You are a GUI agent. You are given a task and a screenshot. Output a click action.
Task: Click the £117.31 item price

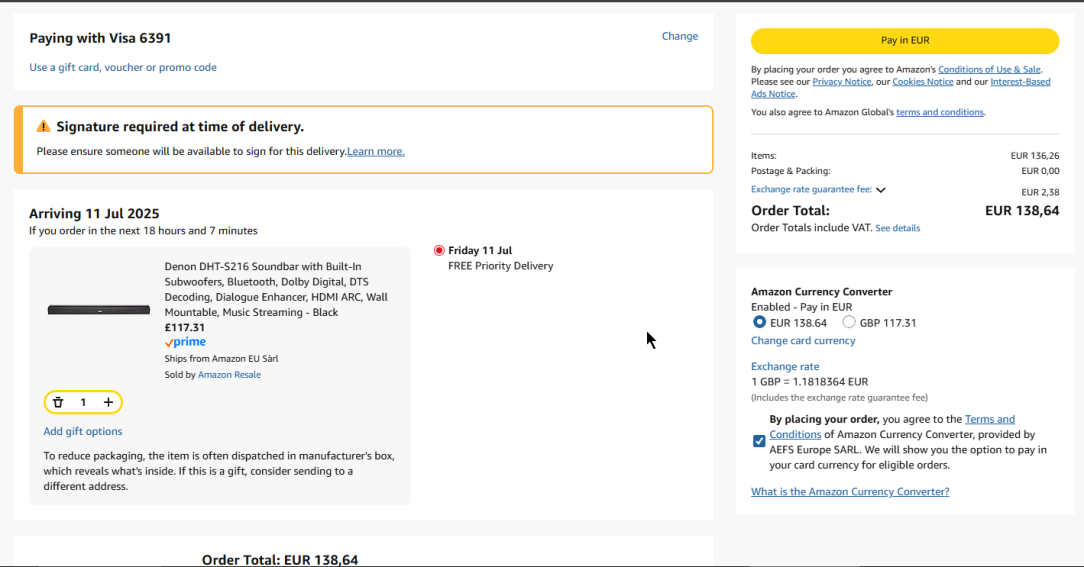[185, 328]
